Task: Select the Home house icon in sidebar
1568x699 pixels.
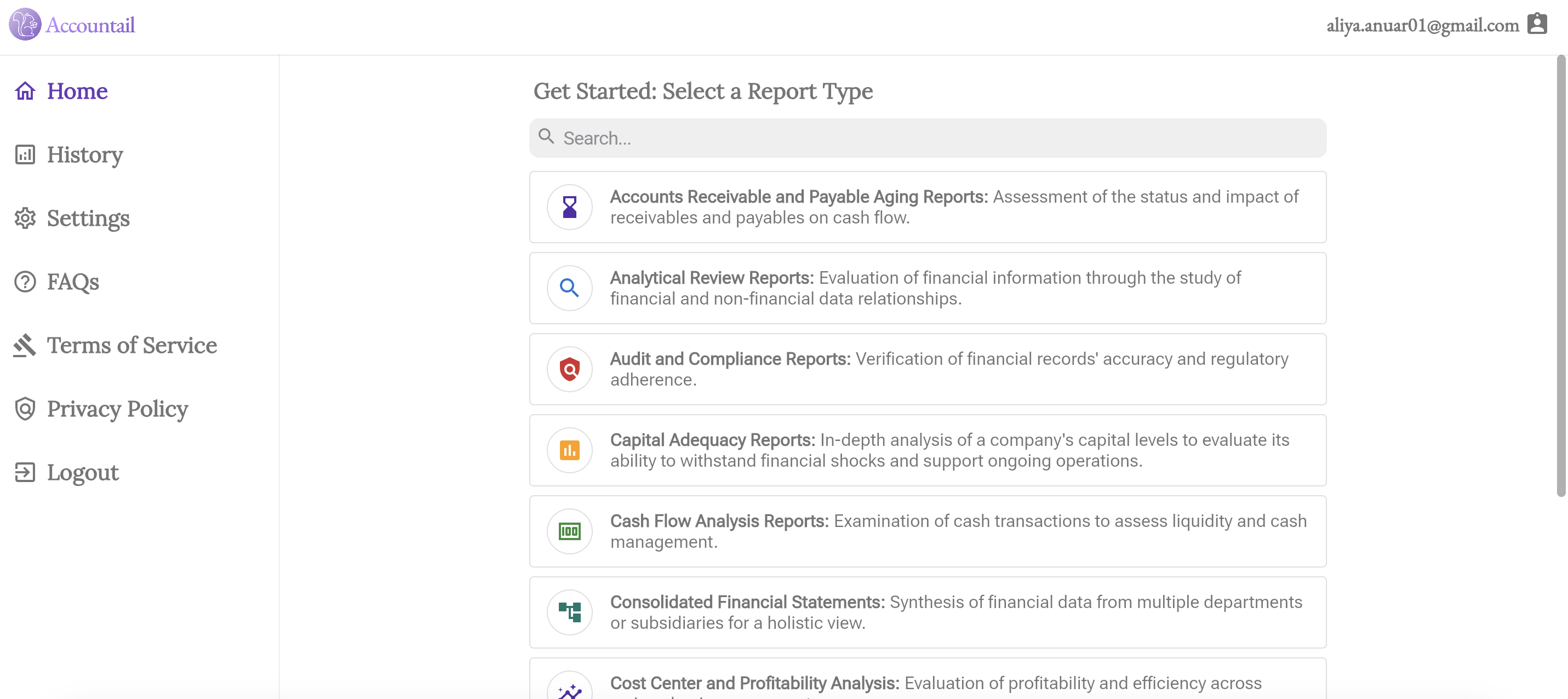Action: pos(25,91)
